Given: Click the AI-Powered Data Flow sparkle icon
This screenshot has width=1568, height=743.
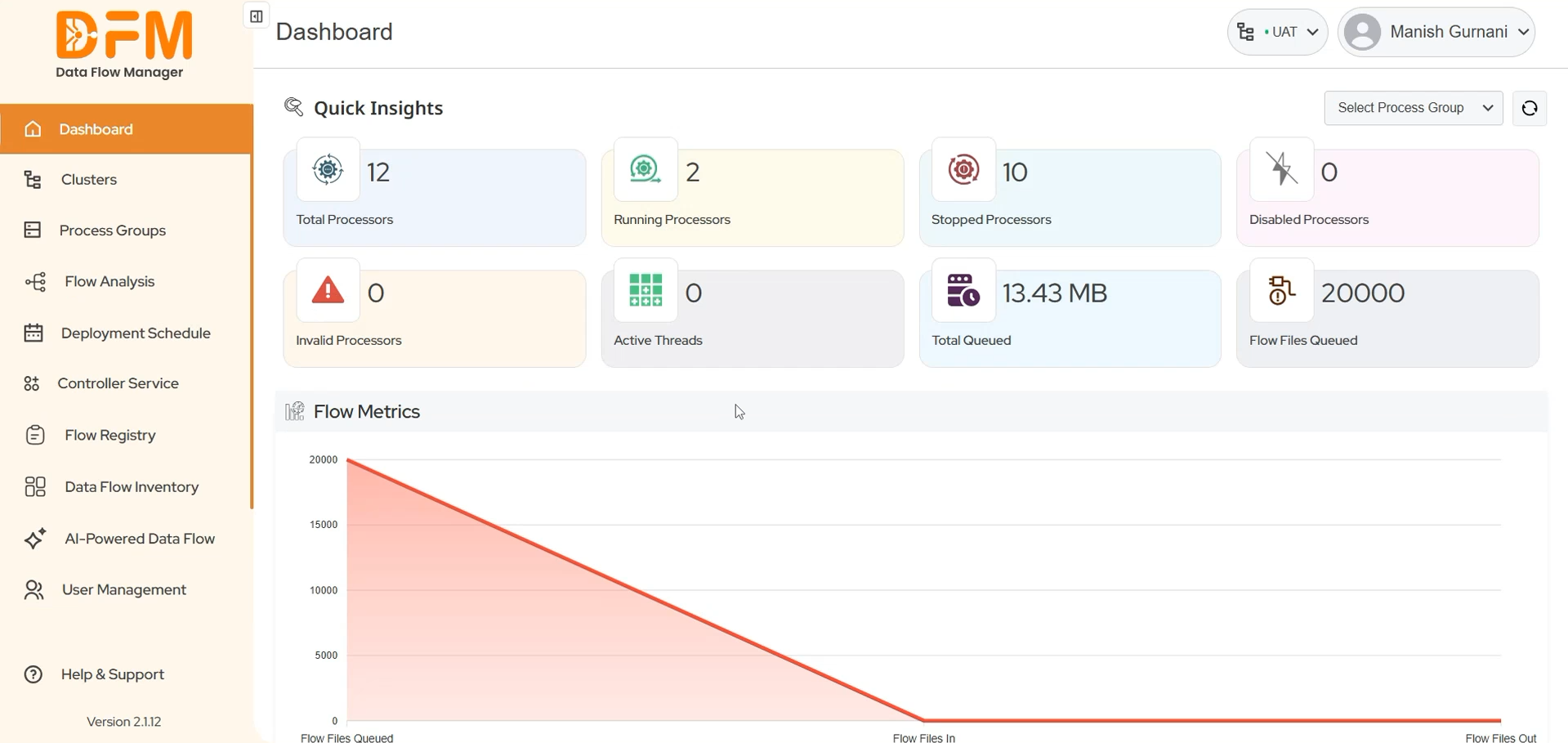Looking at the screenshot, I should pyautogui.click(x=34, y=538).
